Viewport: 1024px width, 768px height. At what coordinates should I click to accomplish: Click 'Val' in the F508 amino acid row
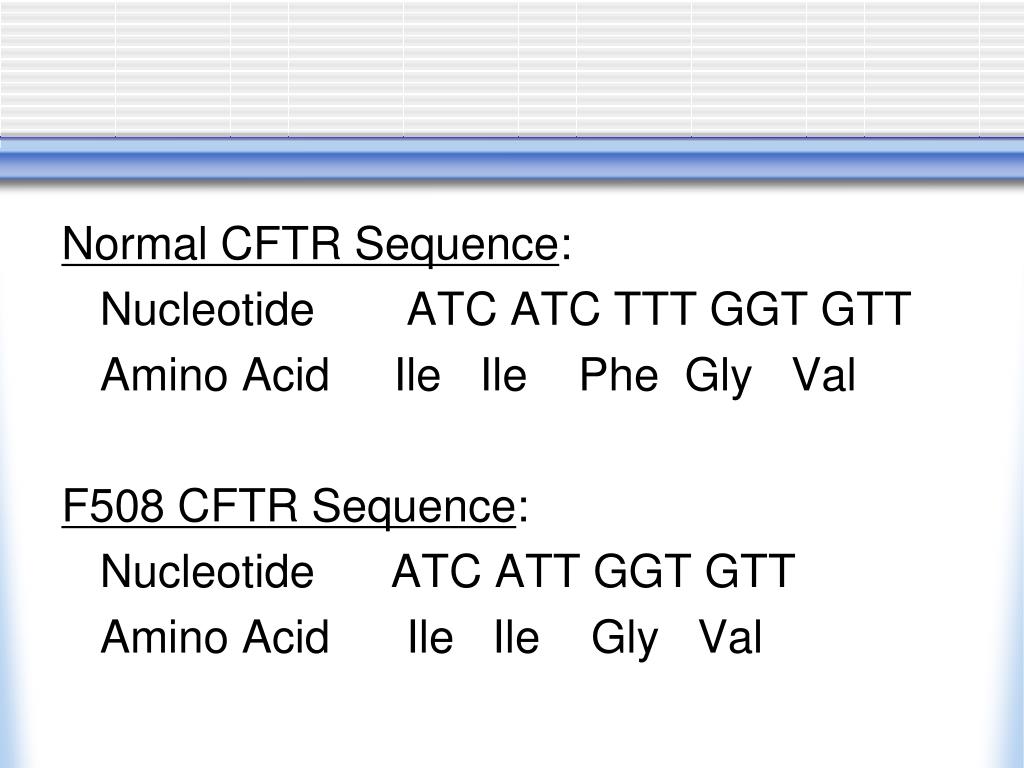point(731,637)
